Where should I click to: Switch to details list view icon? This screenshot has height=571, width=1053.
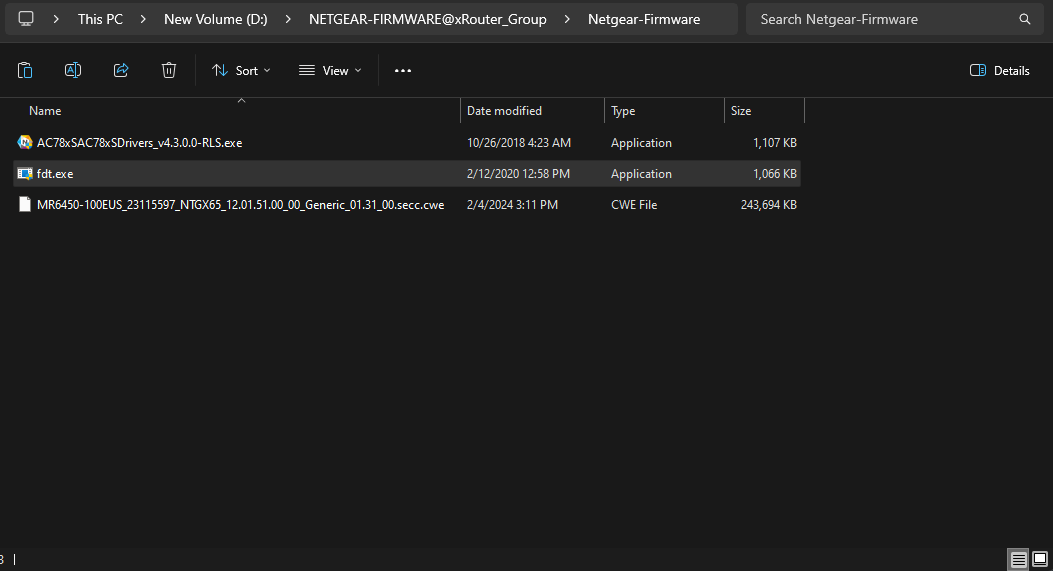(x=1018, y=559)
